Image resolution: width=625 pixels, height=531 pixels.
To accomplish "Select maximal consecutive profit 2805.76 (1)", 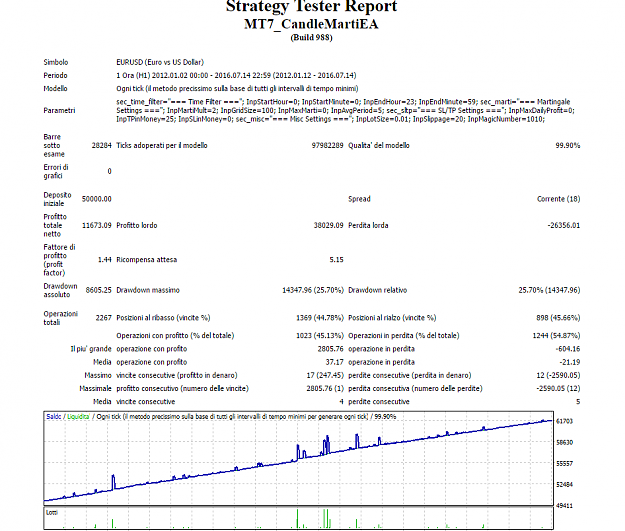I will [x=325, y=388].
